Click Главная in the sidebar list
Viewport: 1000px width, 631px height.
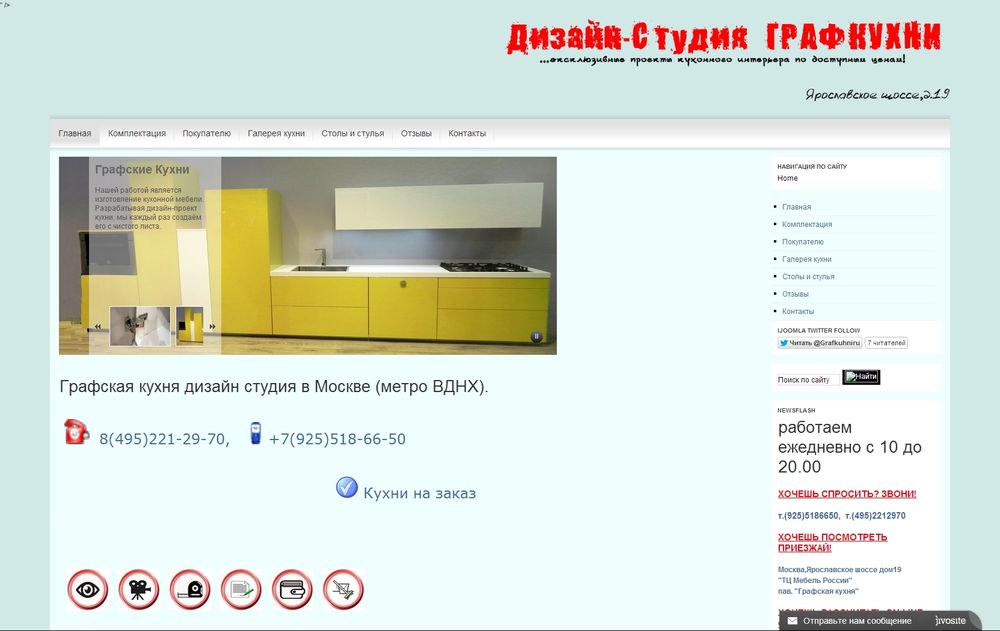797,207
